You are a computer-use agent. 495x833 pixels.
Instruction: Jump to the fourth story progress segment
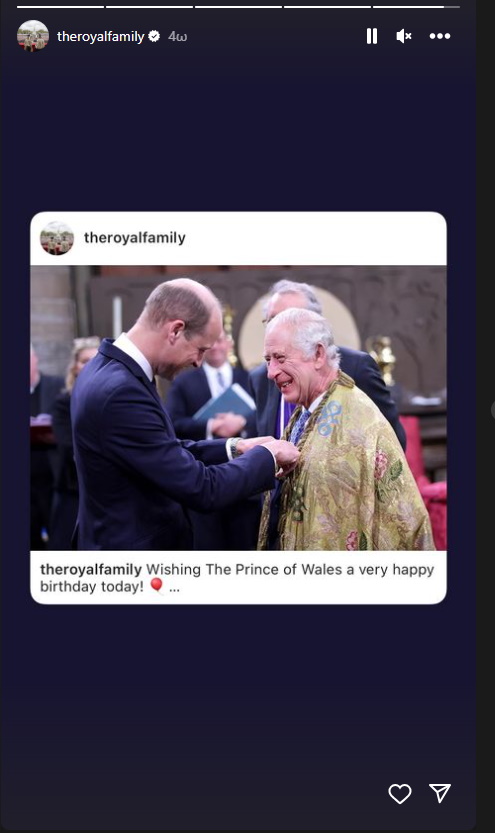click(x=327, y=7)
